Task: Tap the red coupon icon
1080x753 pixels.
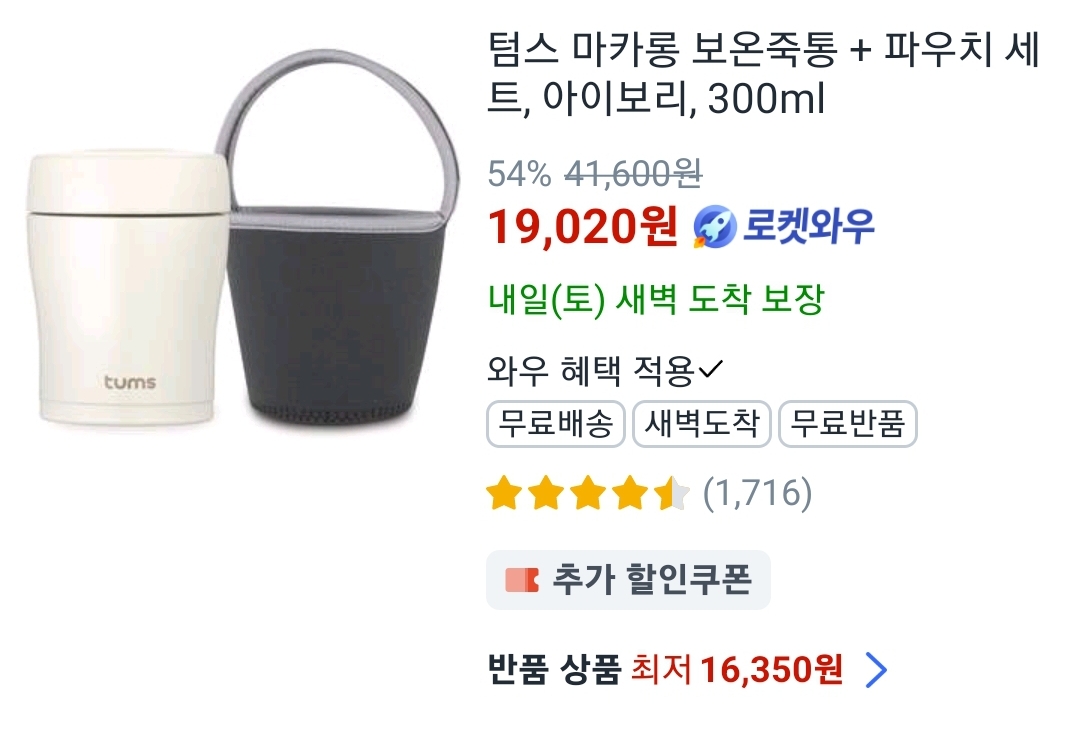Action: click(x=521, y=580)
